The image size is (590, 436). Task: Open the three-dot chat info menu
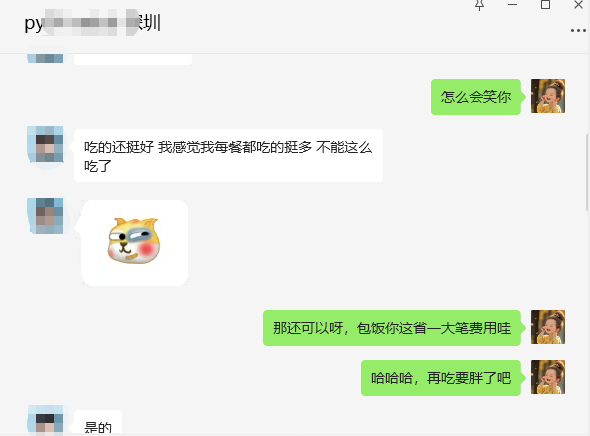(x=578, y=30)
